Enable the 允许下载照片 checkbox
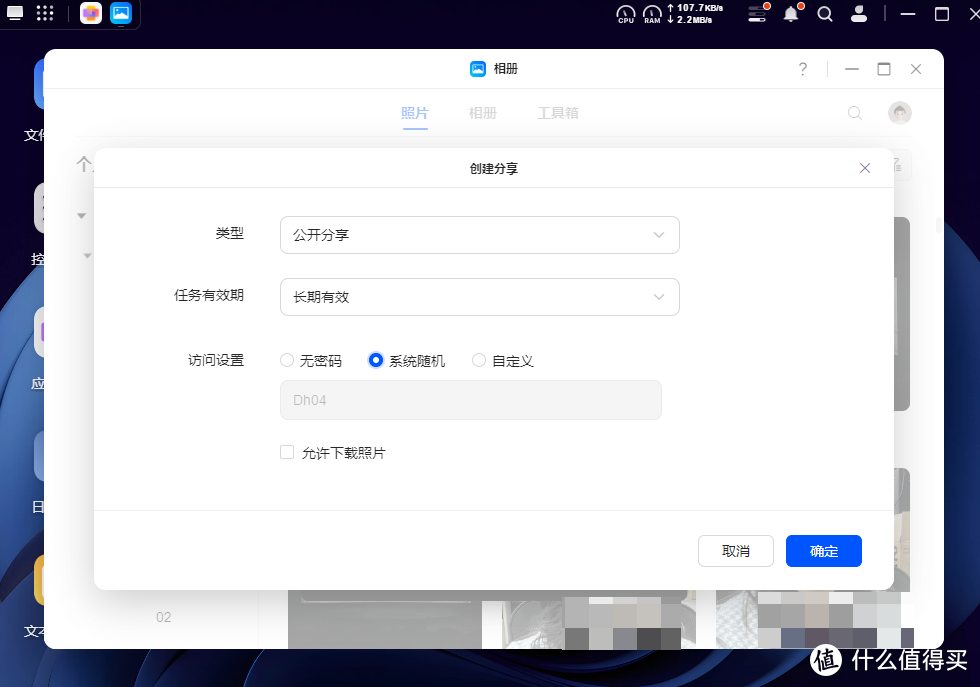Viewport: 980px width, 687px height. [287, 452]
